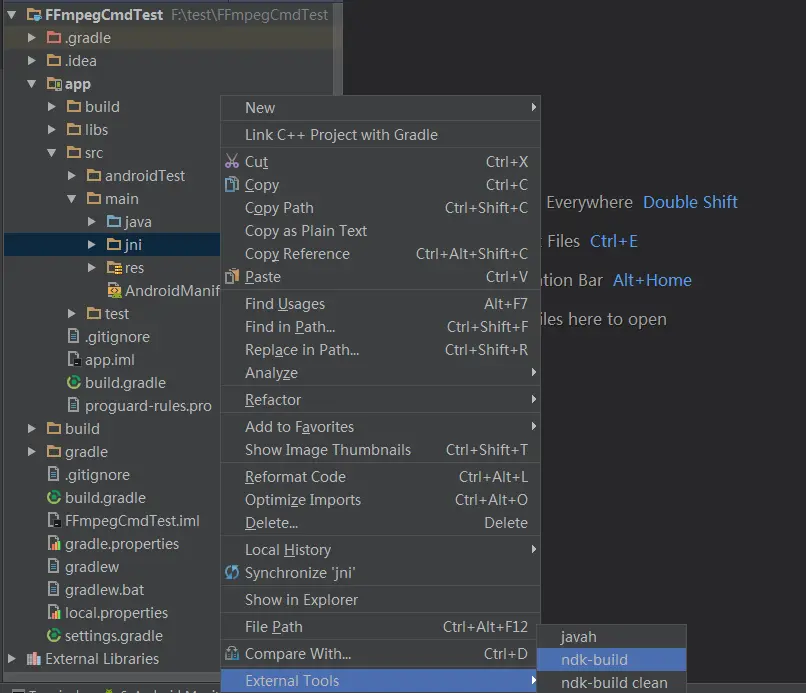
Task: Click the FFmpegCmdTest project root icon
Action: (x=34, y=15)
